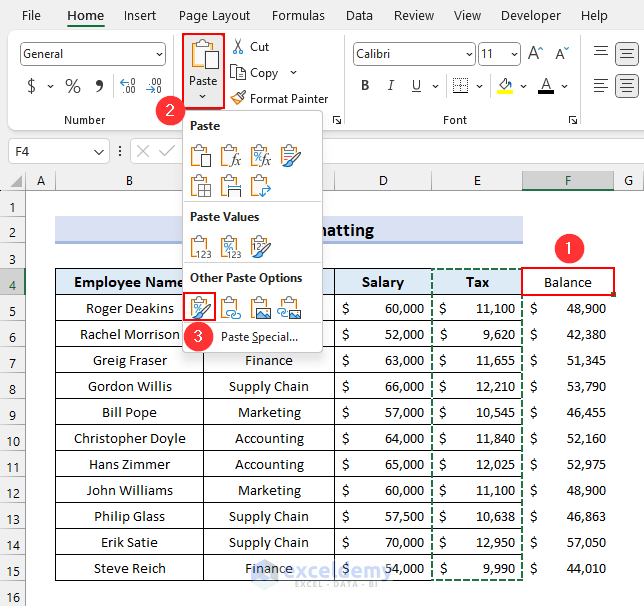Open the General number format dropdown
This screenshot has height=606, width=644.
tap(156, 54)
